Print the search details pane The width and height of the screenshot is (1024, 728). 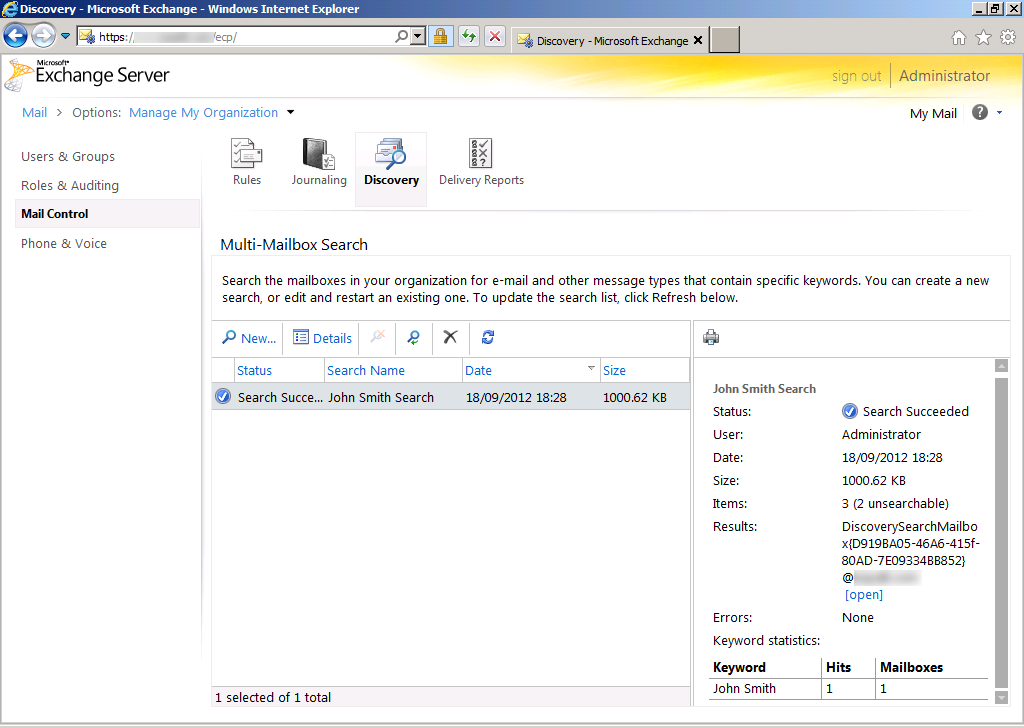point(711,337)
